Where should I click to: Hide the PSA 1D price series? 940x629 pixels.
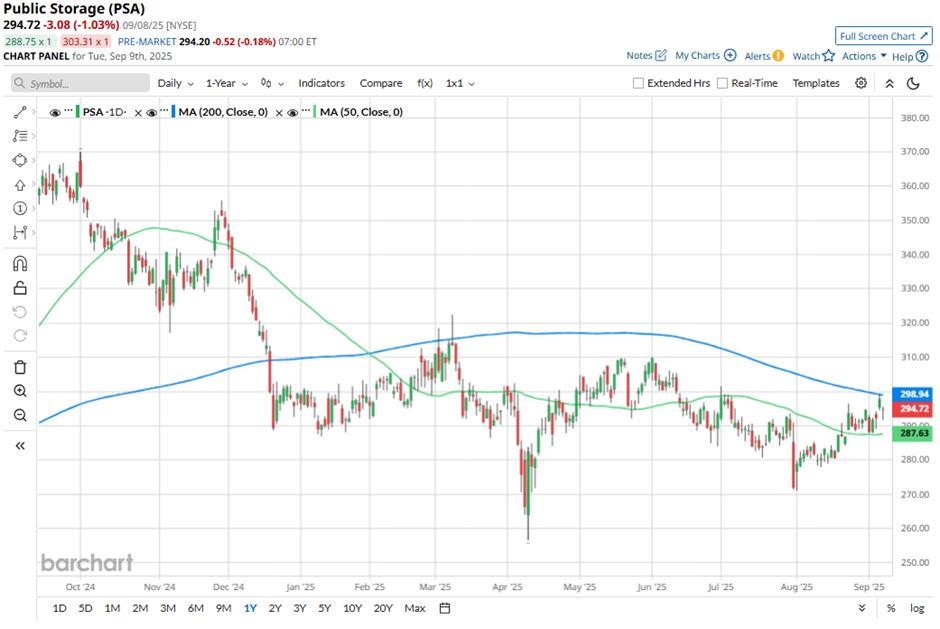click(55, 112)
